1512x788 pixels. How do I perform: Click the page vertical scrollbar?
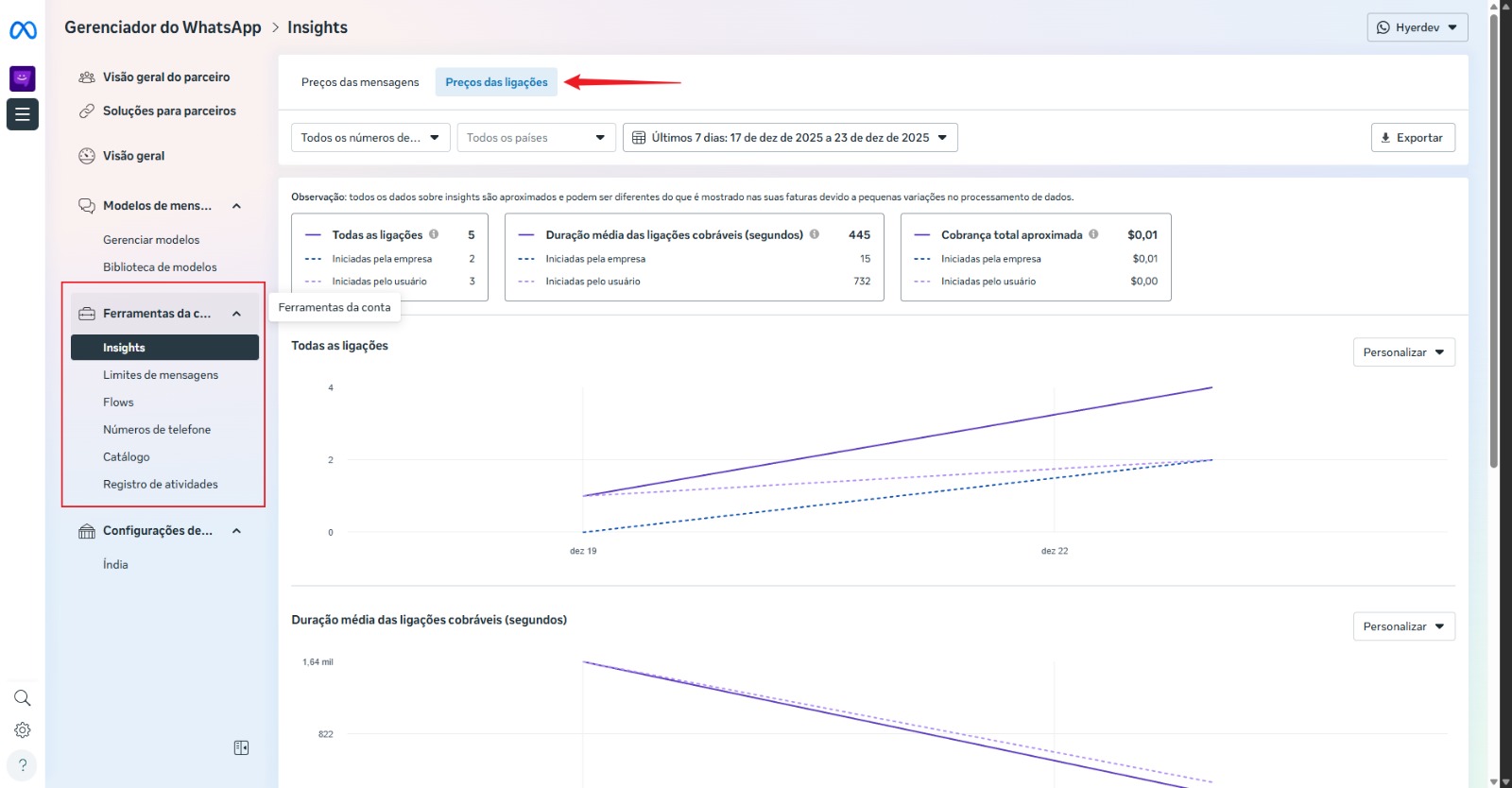(x=1493, y=236)
